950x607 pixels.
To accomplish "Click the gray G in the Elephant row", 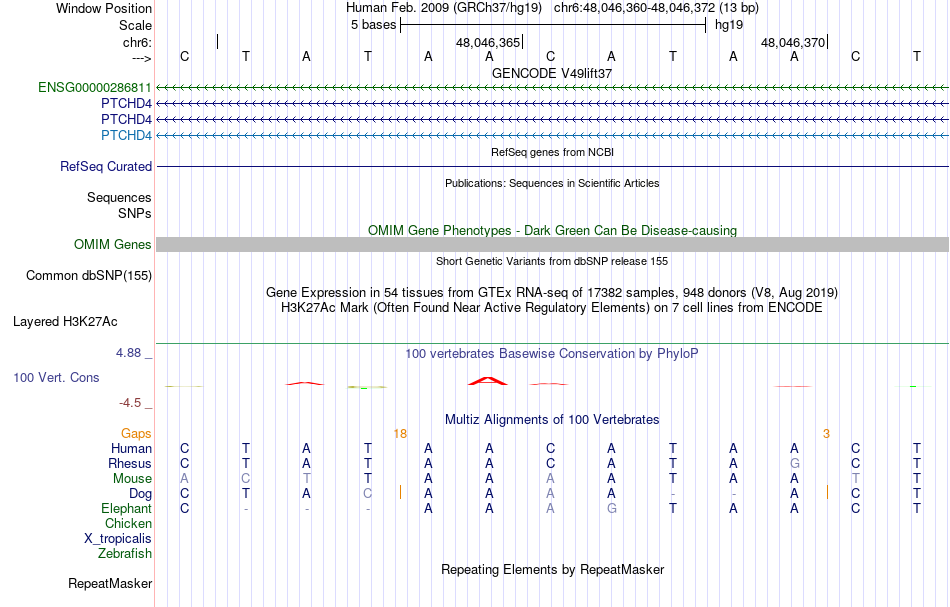I will (x=611, y=508).
